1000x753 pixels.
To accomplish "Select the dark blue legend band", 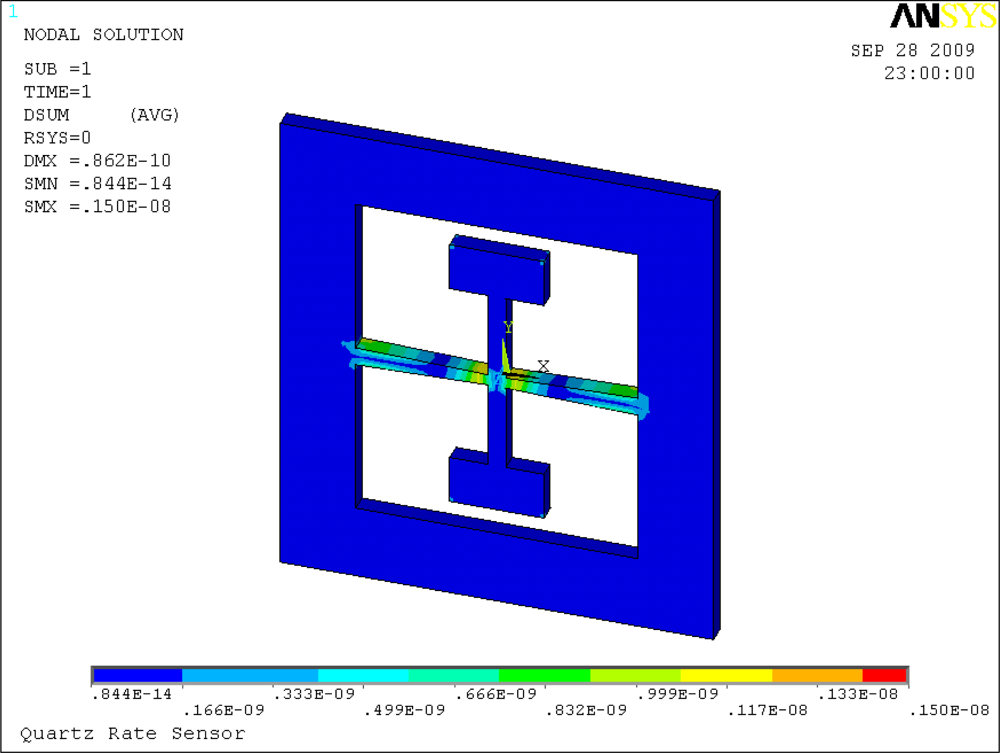I will point(138,675).
